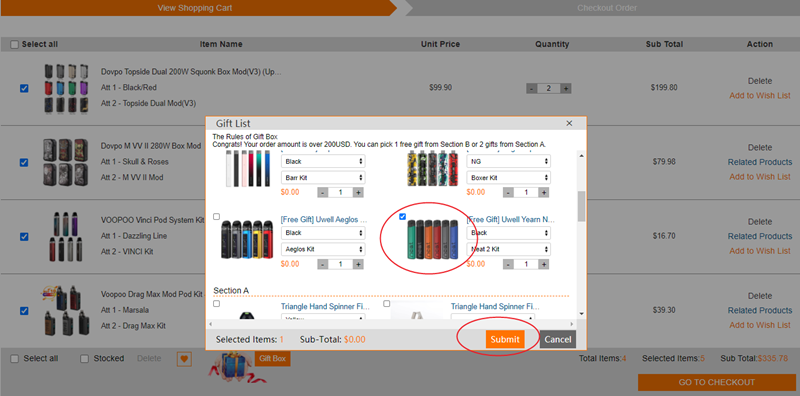Click the Gift Box button
The width and height of the screenshot is (800, 396).
coord(272,359)
